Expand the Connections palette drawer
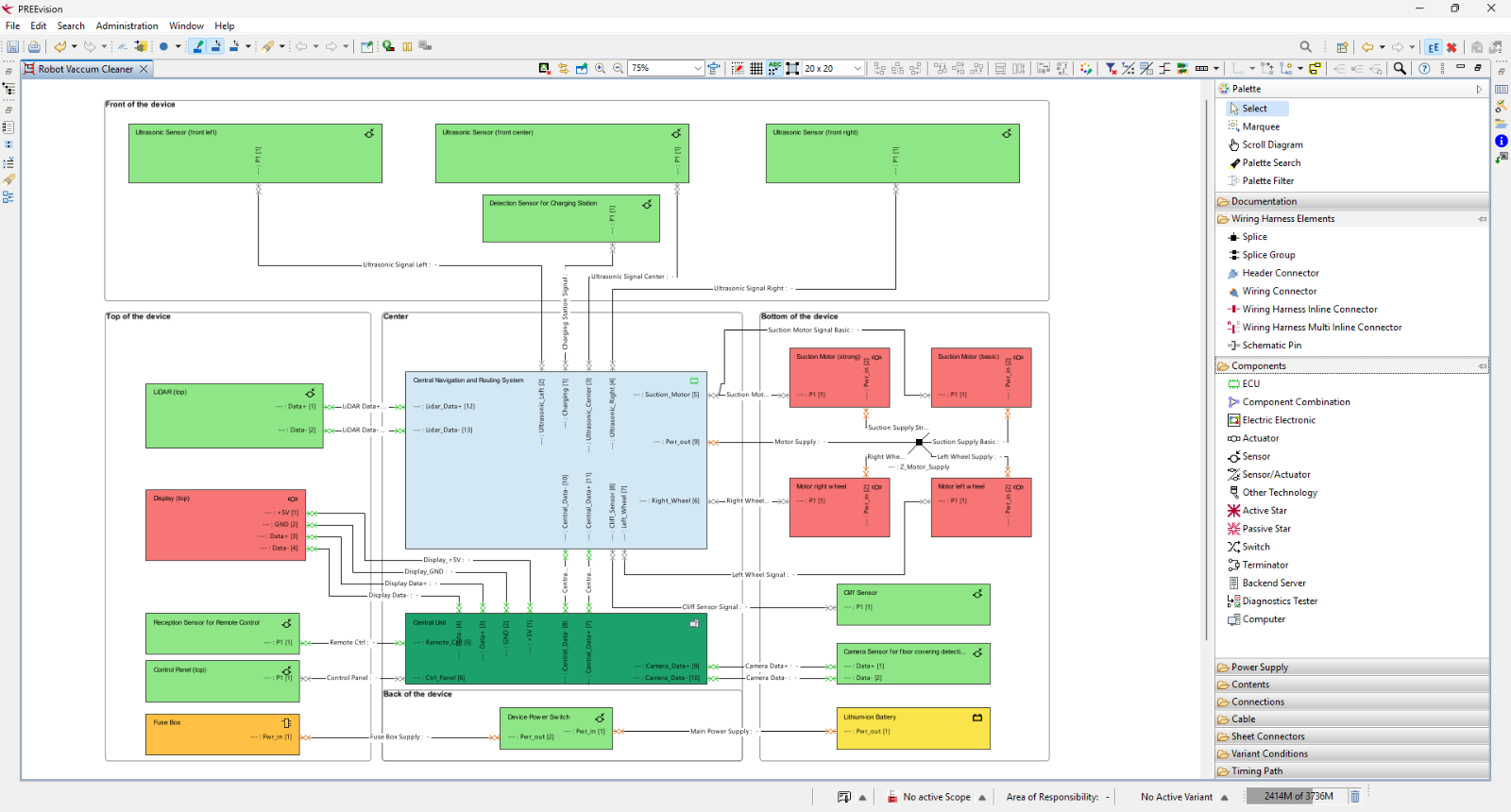Screen dimensions: 1511x812 [1352, 702]
